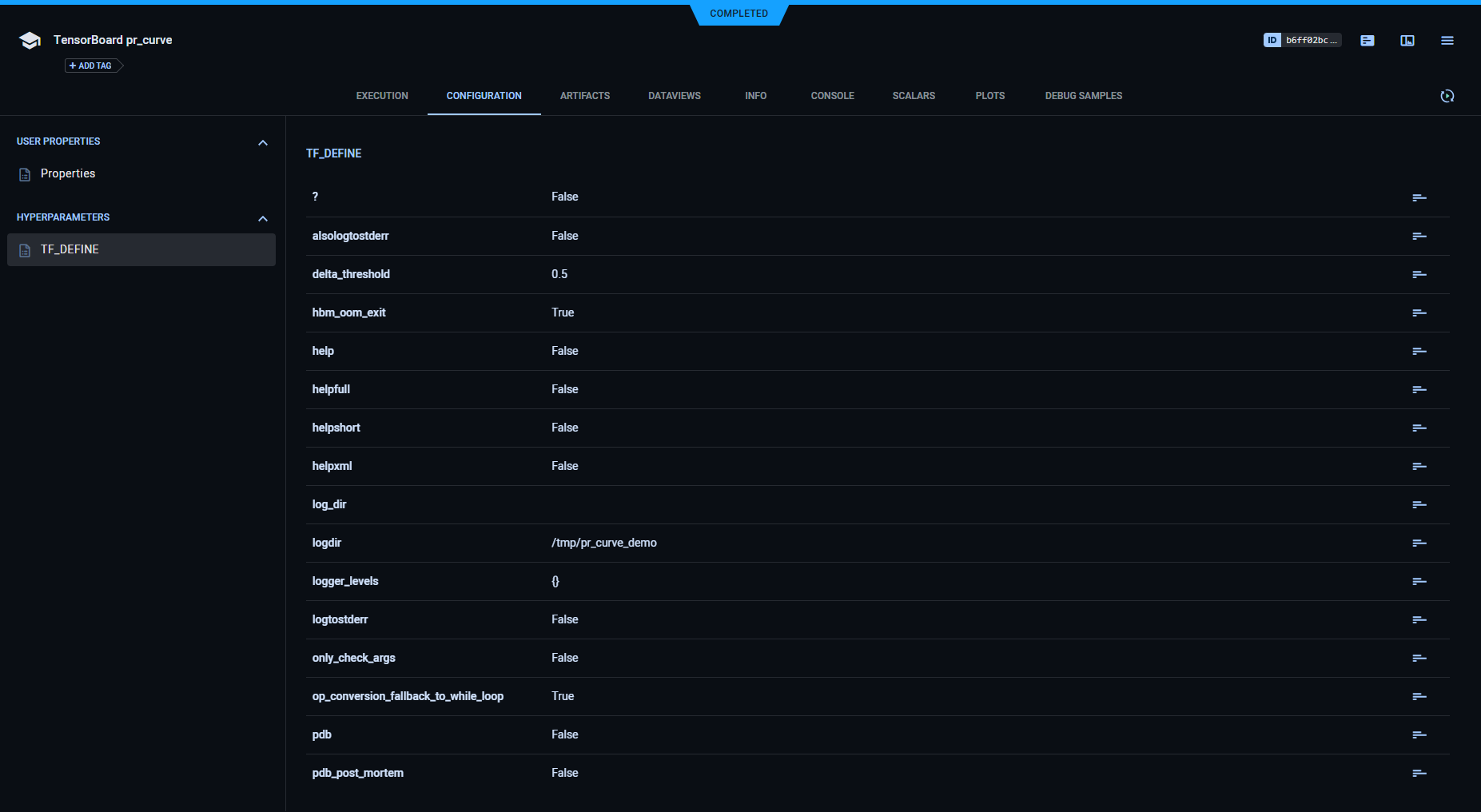Select Properties in the sidebar

point(68,173)
